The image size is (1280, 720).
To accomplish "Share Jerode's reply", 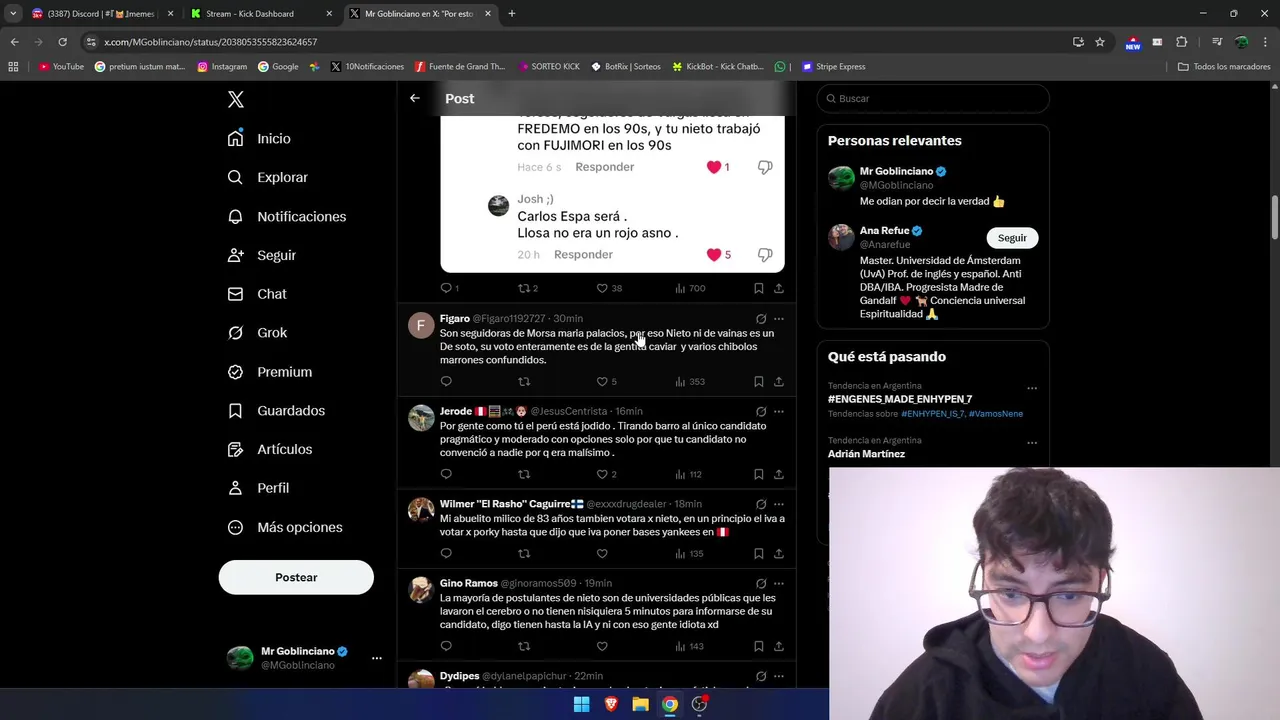I will point(779,474).
